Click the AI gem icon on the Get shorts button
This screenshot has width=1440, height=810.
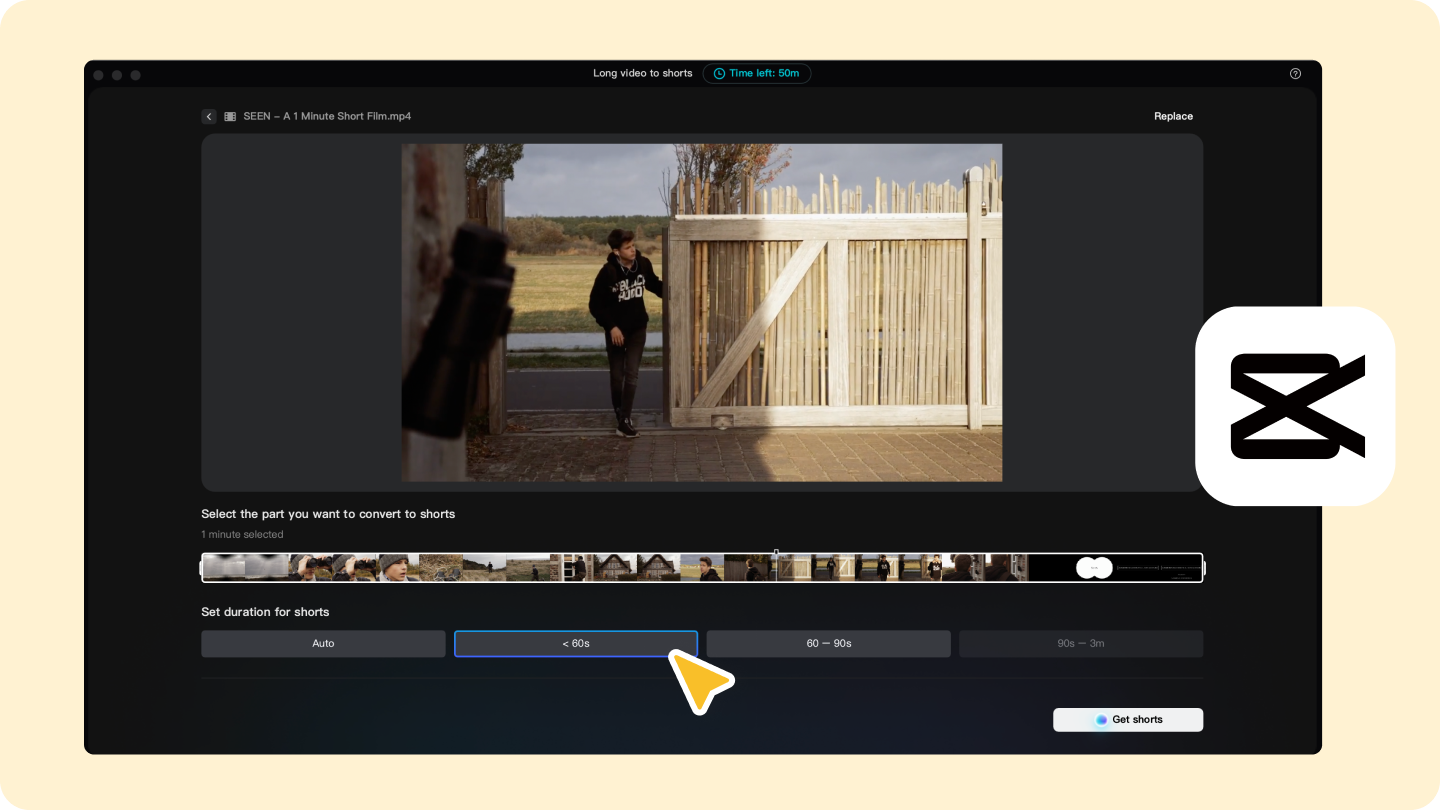(x=1100, y=719)
